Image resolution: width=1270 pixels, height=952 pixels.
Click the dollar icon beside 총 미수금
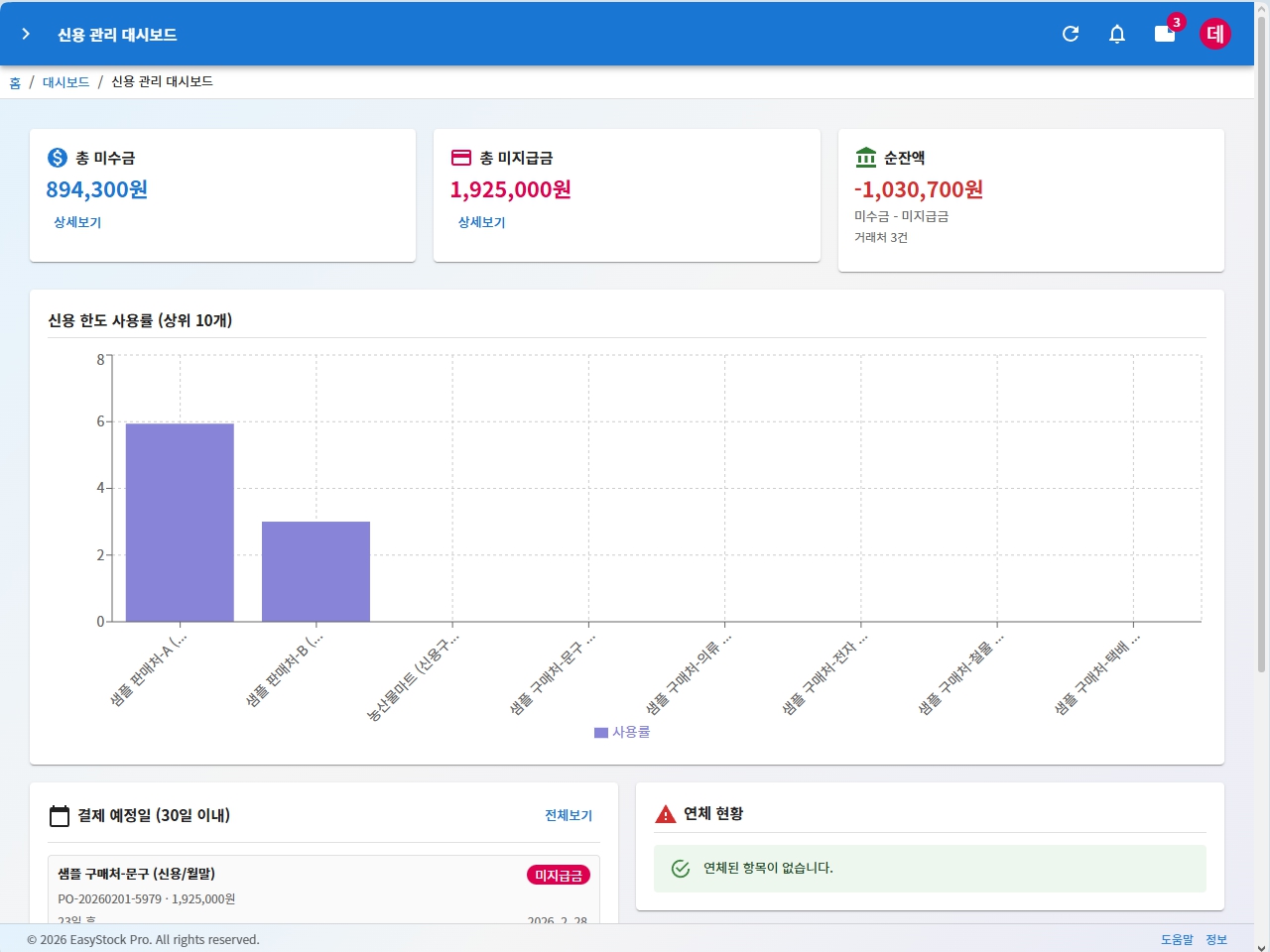click(x=58, y=158)
